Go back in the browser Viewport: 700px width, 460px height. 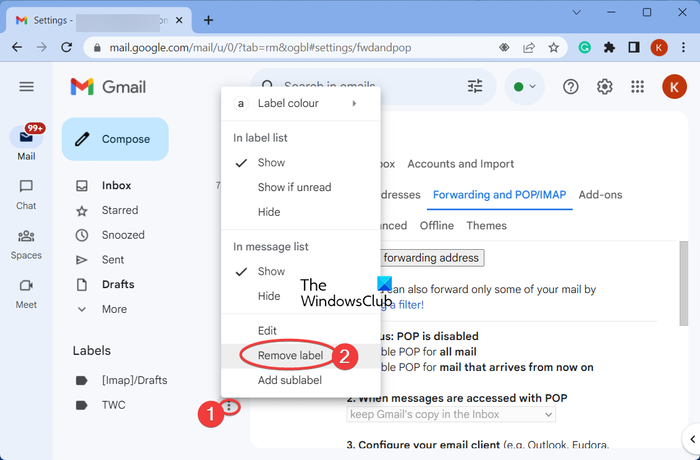pyautogui.click(x=17, y=47)
